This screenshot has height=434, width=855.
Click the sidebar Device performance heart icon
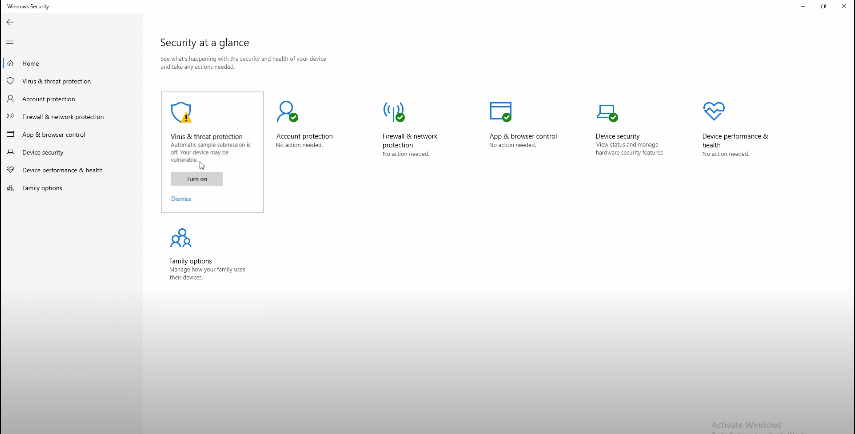pyautogui.click(x=10, y=170)
